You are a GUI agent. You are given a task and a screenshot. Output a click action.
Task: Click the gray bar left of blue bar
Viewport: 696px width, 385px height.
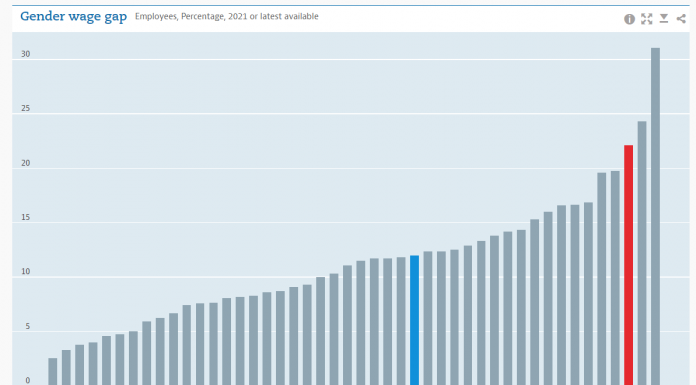pyautogui.click(x=401, y=321)
